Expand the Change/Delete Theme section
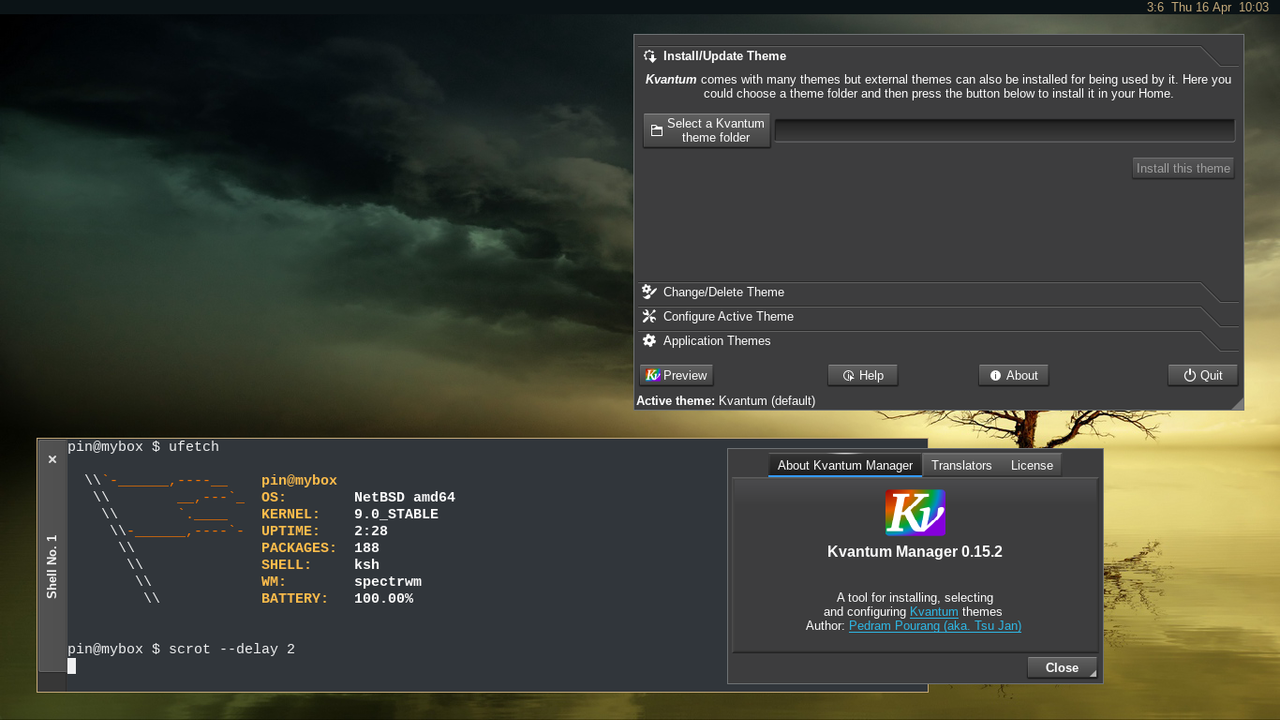The image size is (1280, 720). click(x=938, y=292)
